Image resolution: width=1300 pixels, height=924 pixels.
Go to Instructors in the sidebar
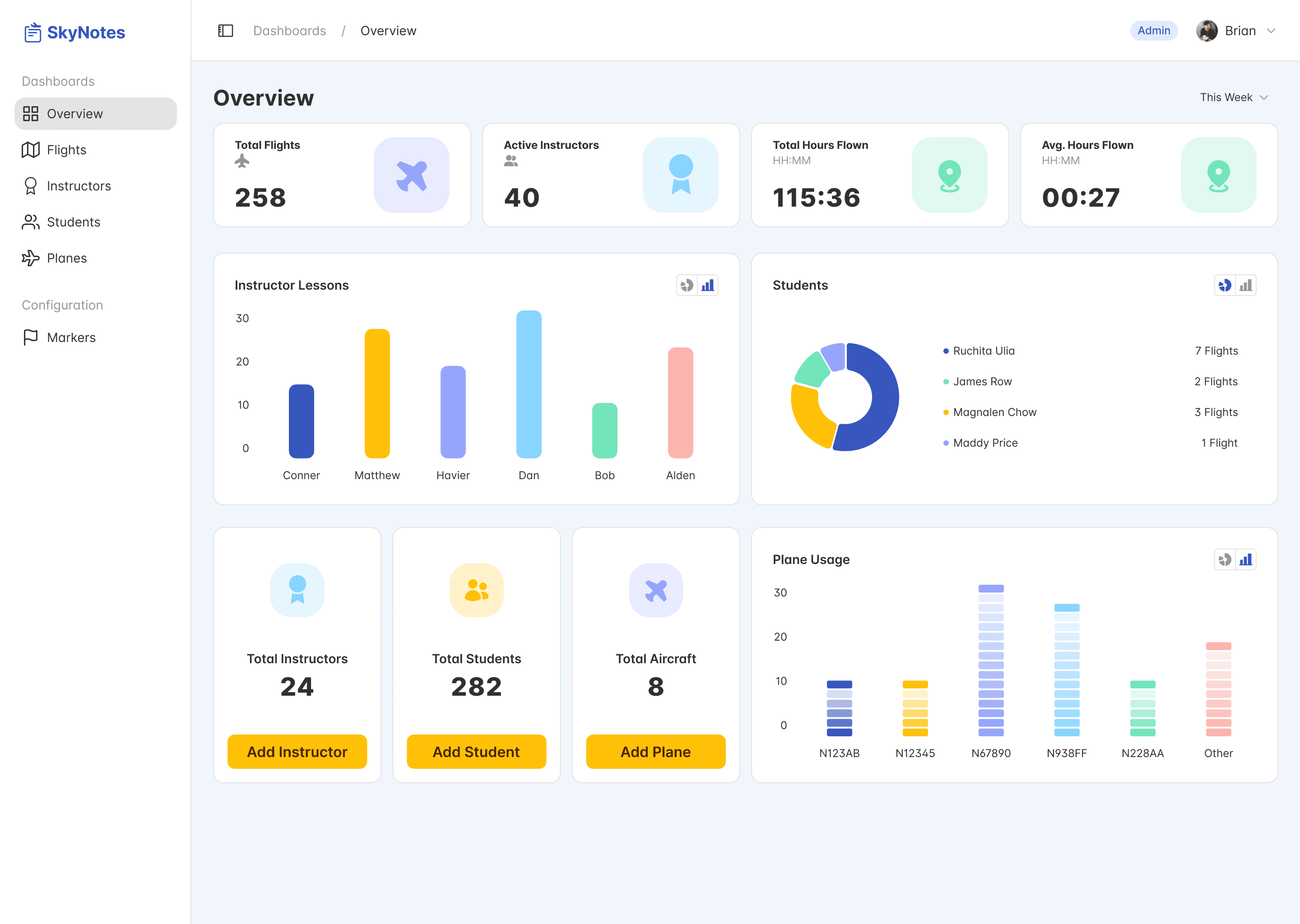pos(96,186)
